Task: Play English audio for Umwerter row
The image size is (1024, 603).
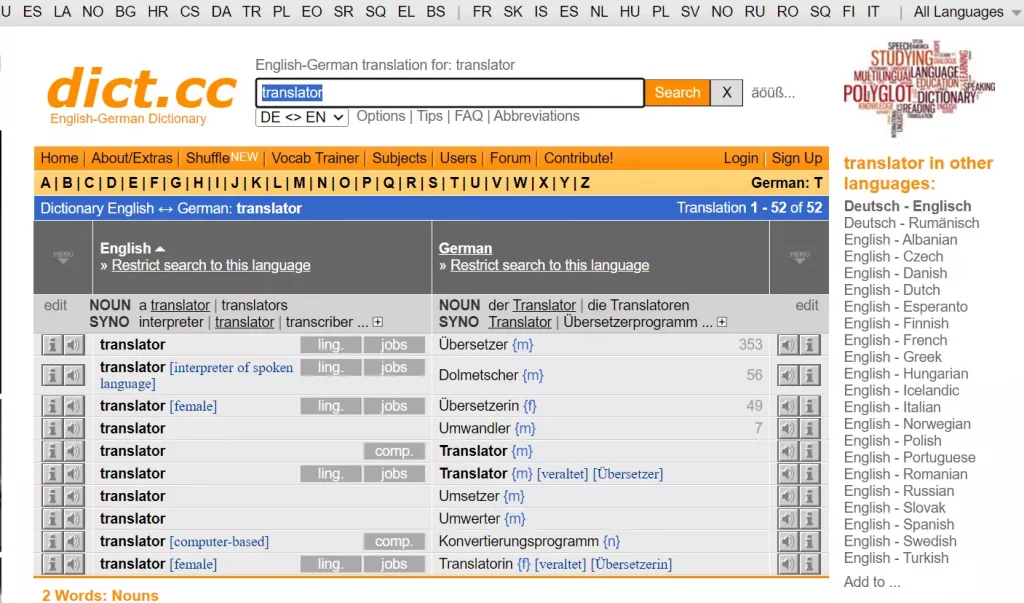Action: tap(74, 519)
